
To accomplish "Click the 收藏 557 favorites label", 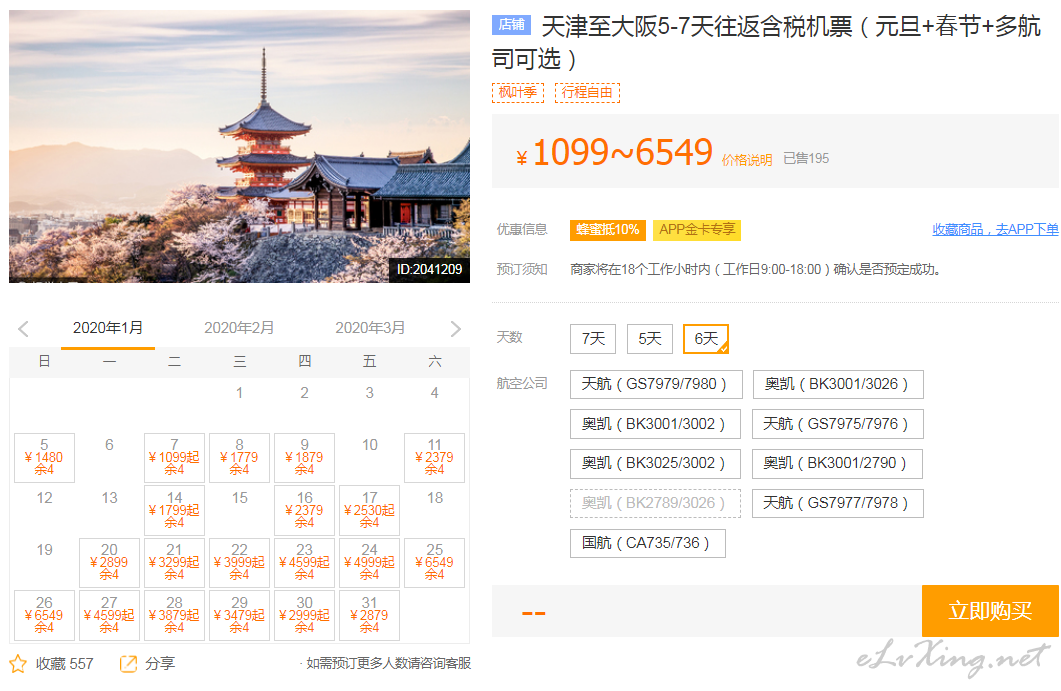I will [x=65, y=664].
